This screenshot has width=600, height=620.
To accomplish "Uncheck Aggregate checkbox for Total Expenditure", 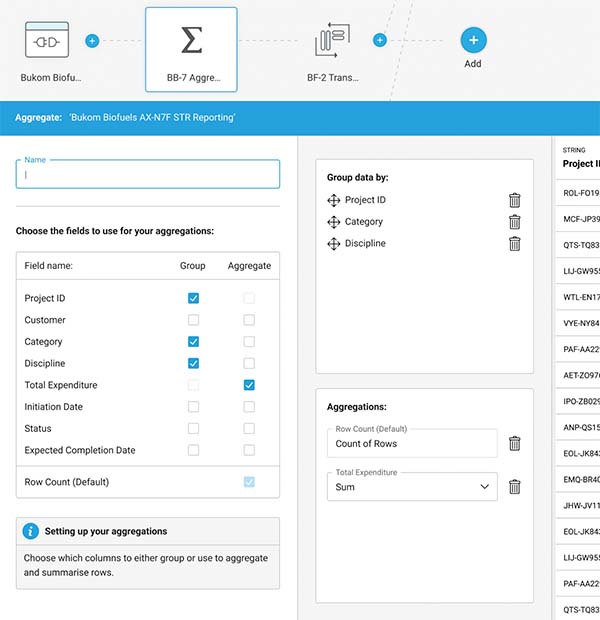I will pyautogui.click(x=249, y=385).
